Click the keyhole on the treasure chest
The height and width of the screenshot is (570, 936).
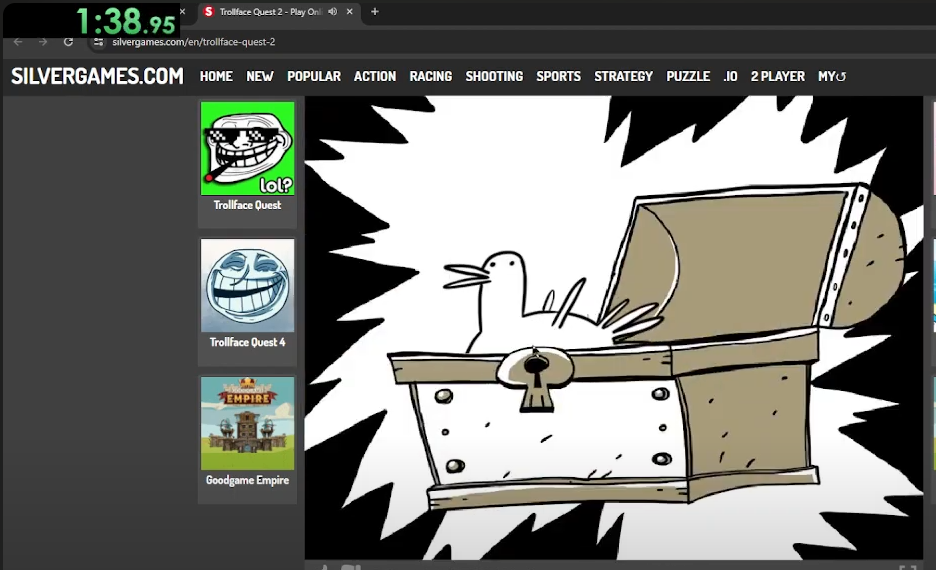[536, 379]
